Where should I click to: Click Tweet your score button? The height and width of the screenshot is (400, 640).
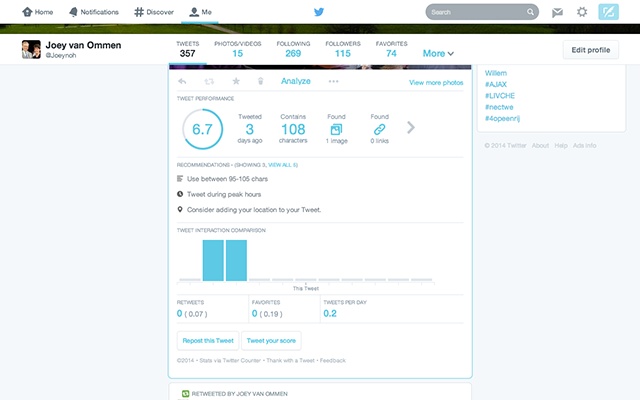coord(271,340)
